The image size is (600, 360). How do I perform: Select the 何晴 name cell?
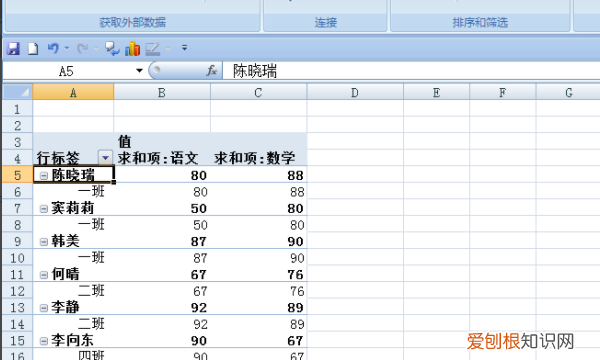tap(73, 274)
